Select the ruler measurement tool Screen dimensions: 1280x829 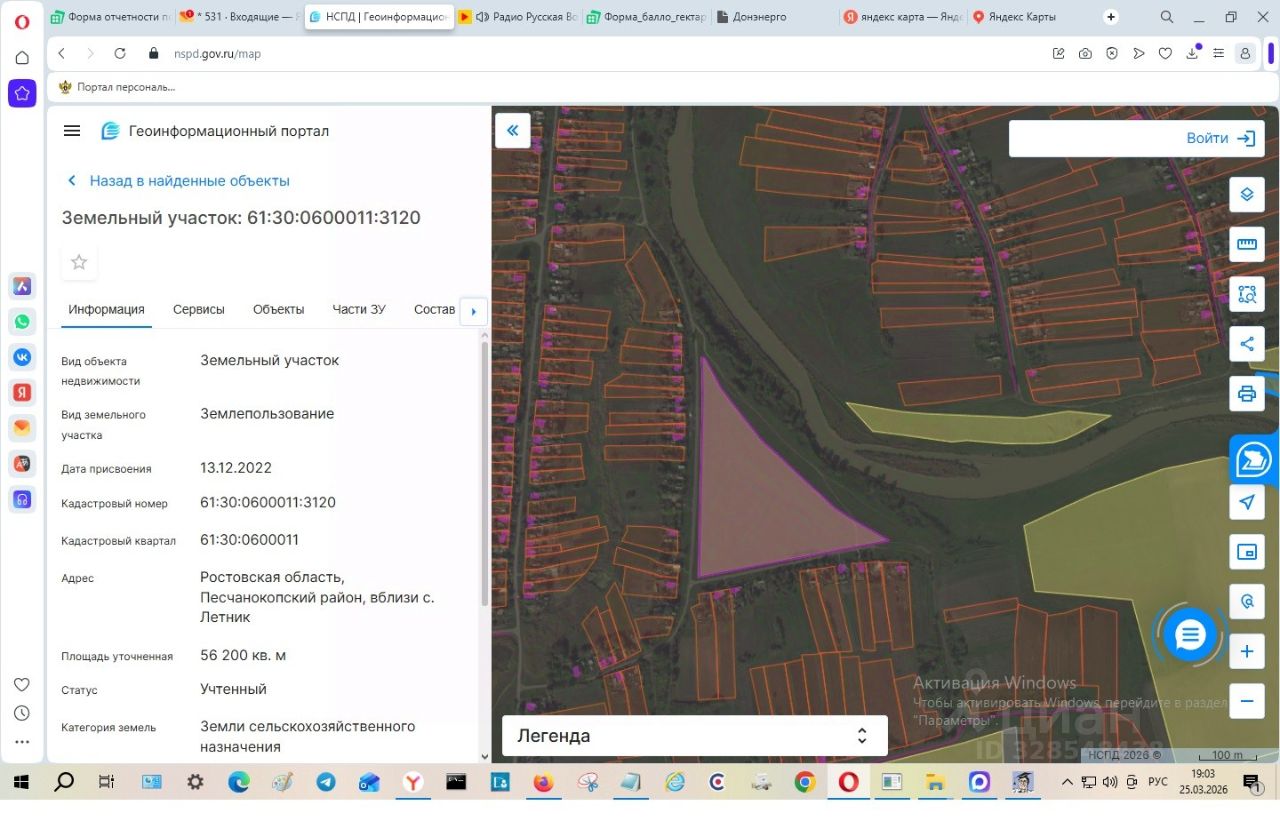click(1246, 244)
